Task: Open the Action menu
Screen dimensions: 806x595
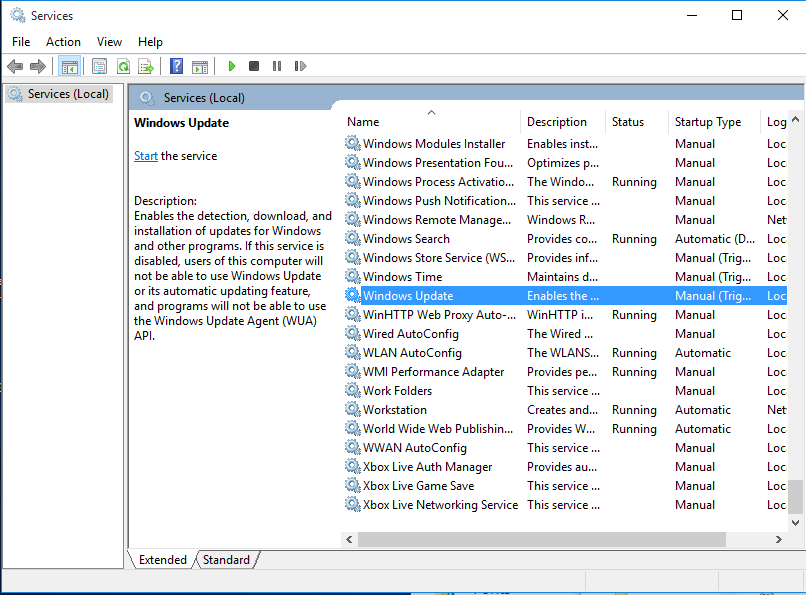Action: [63, 42]
